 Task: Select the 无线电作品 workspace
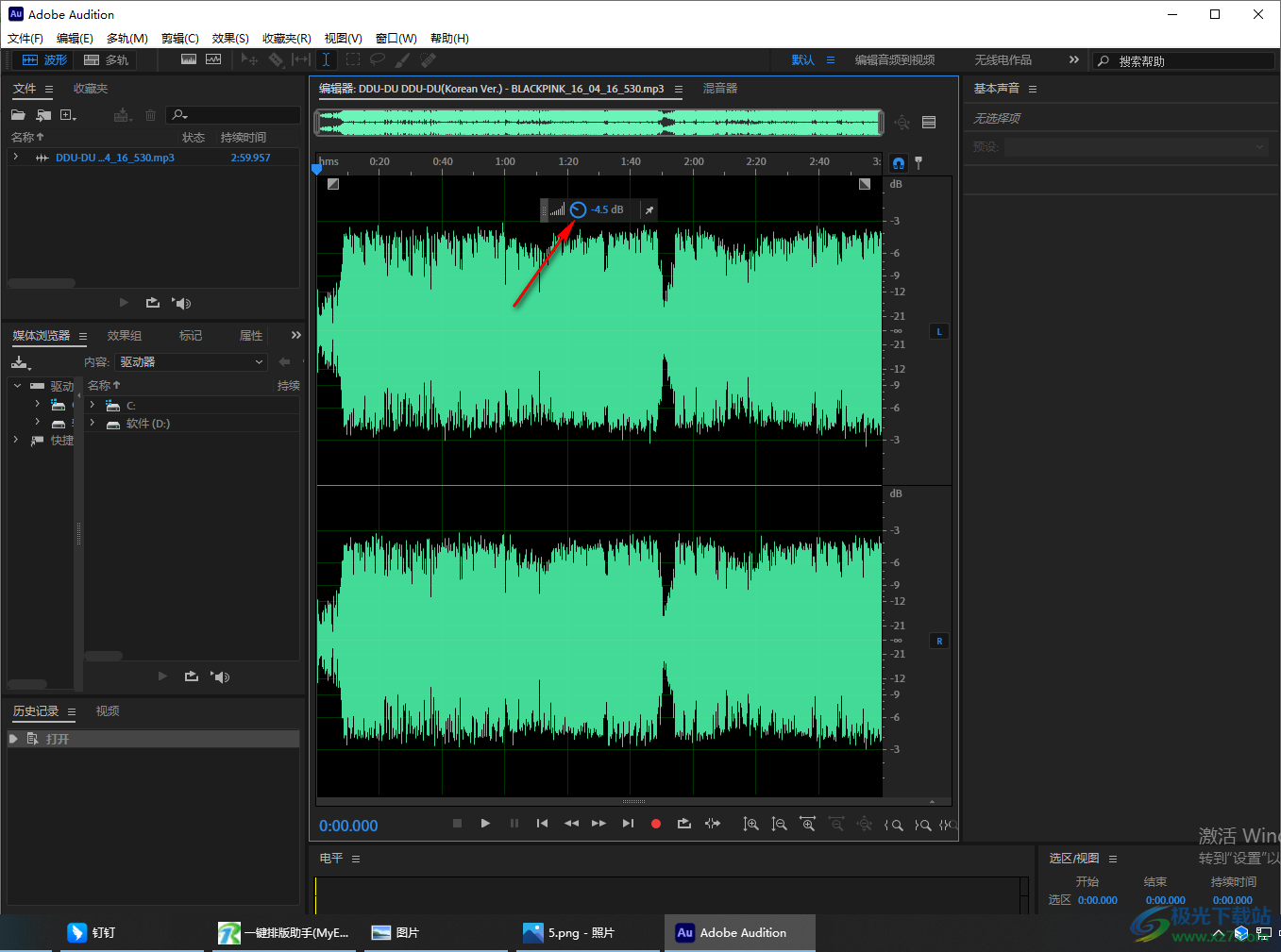pos(1003,59)
